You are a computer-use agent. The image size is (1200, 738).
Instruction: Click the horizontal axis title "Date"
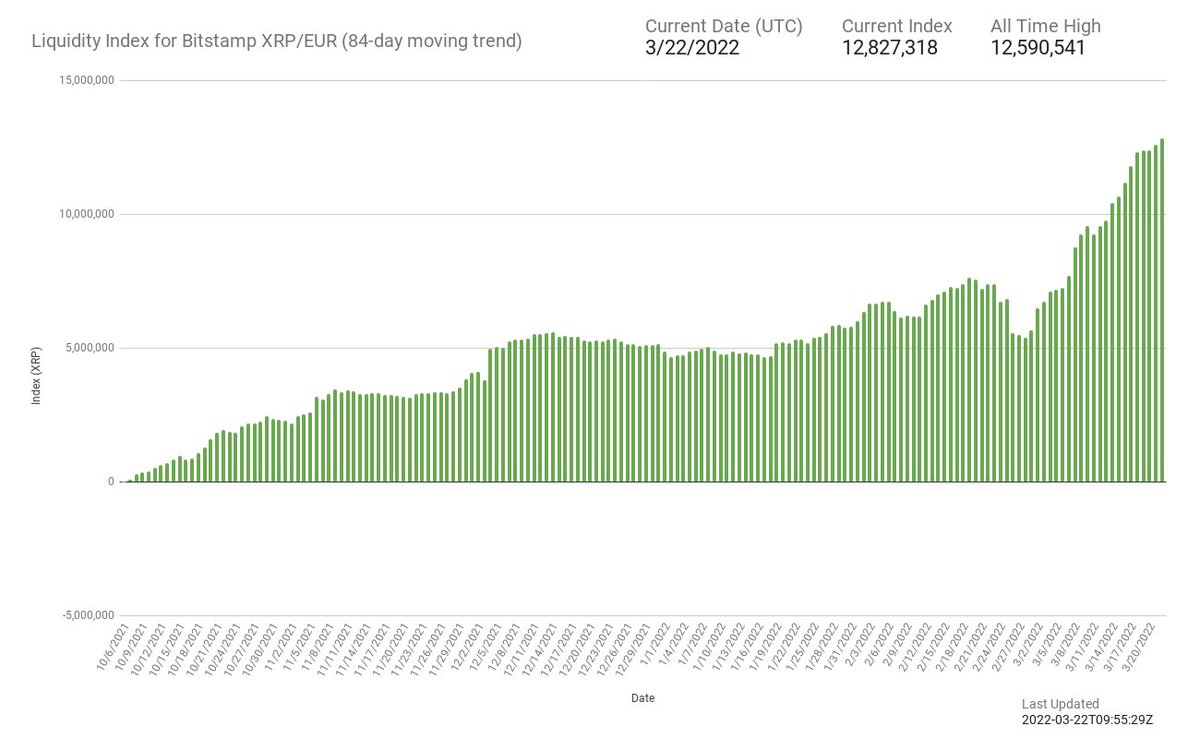[x=643, y=698]
